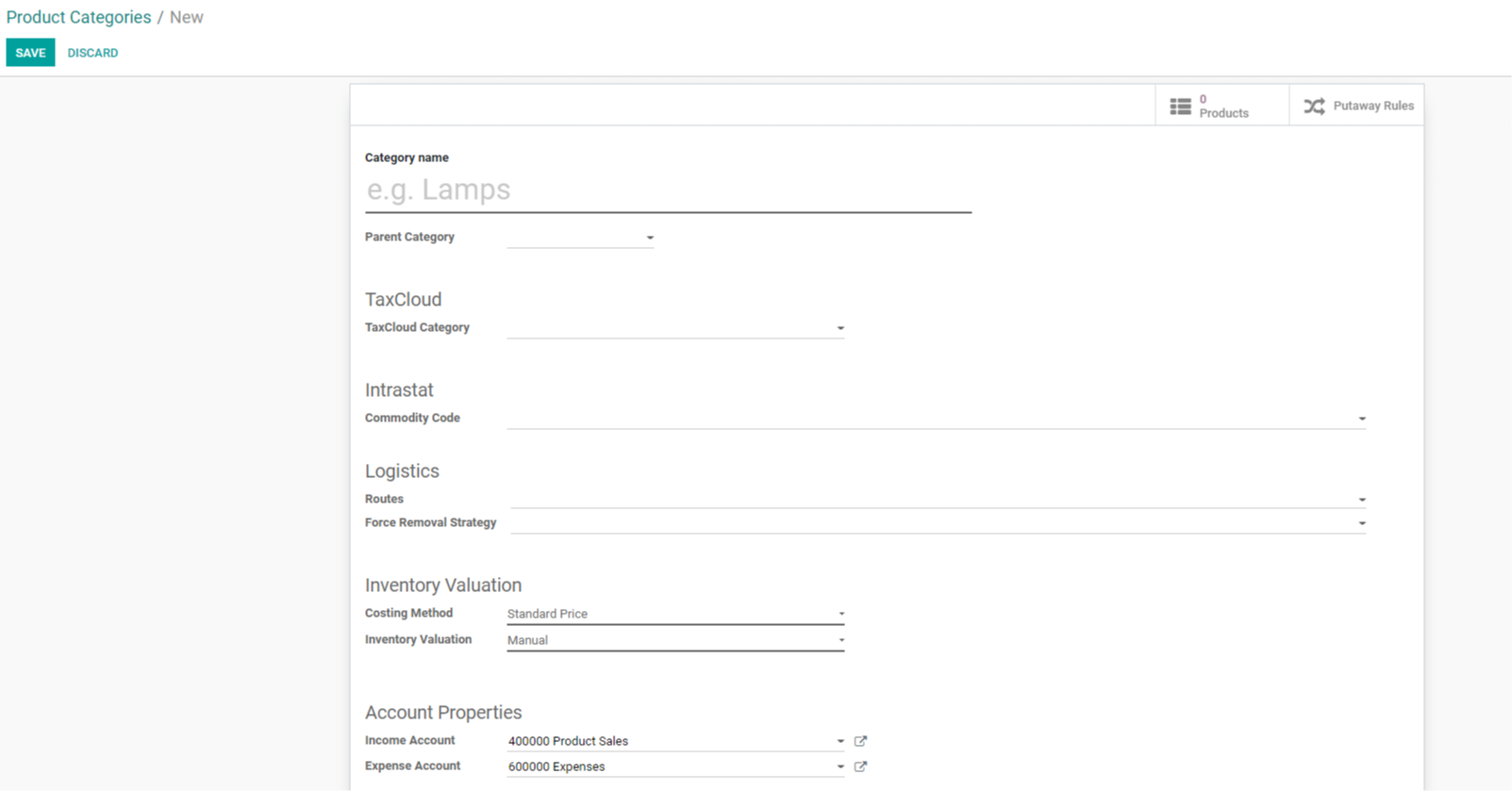Viewport: 1512px width, 791px height.
Task: Expand the Force Removal Strategy dropdown
Action: (1362, 523)
